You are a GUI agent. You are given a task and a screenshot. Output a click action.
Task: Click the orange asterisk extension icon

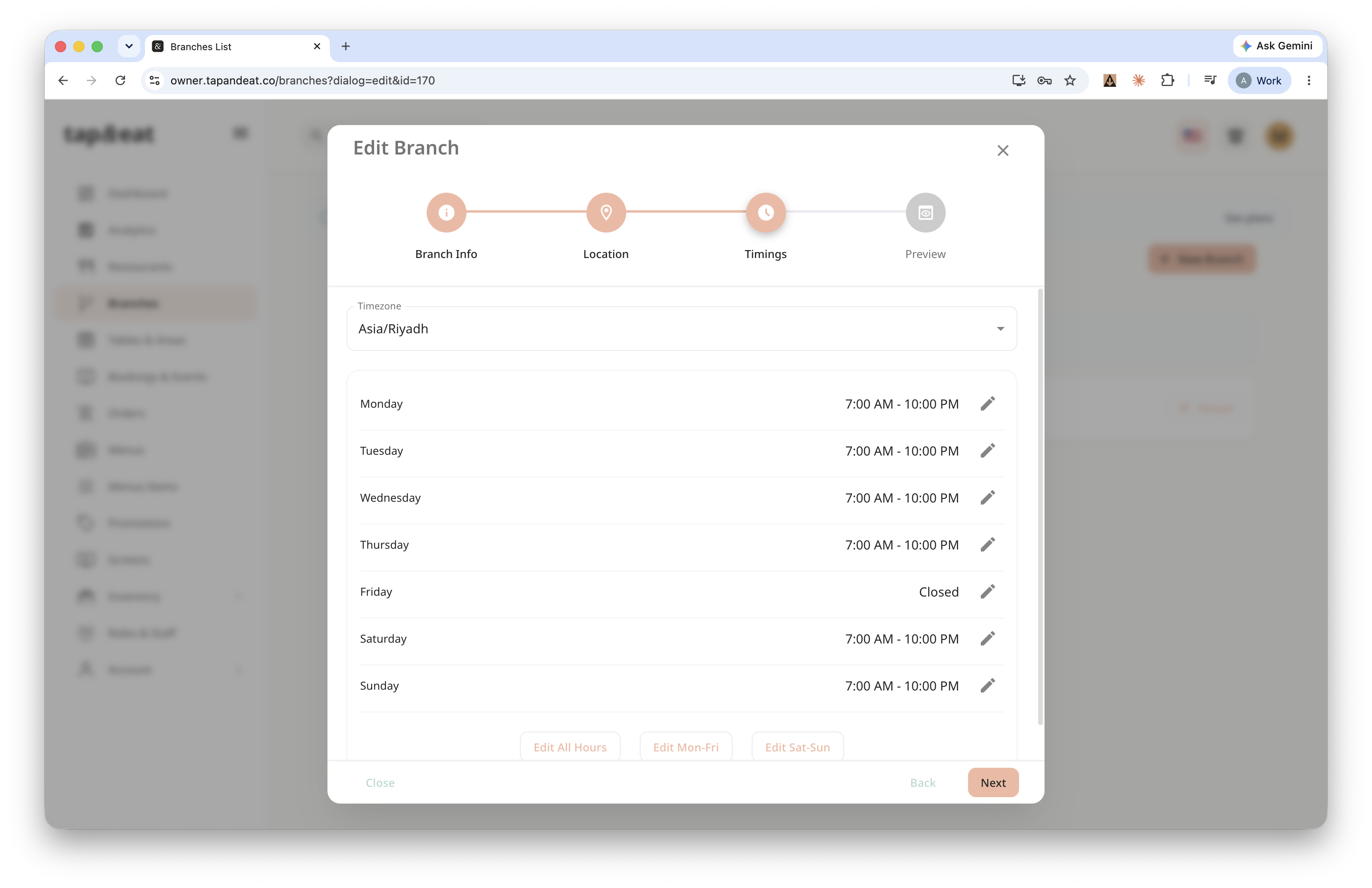(1139, 80)
